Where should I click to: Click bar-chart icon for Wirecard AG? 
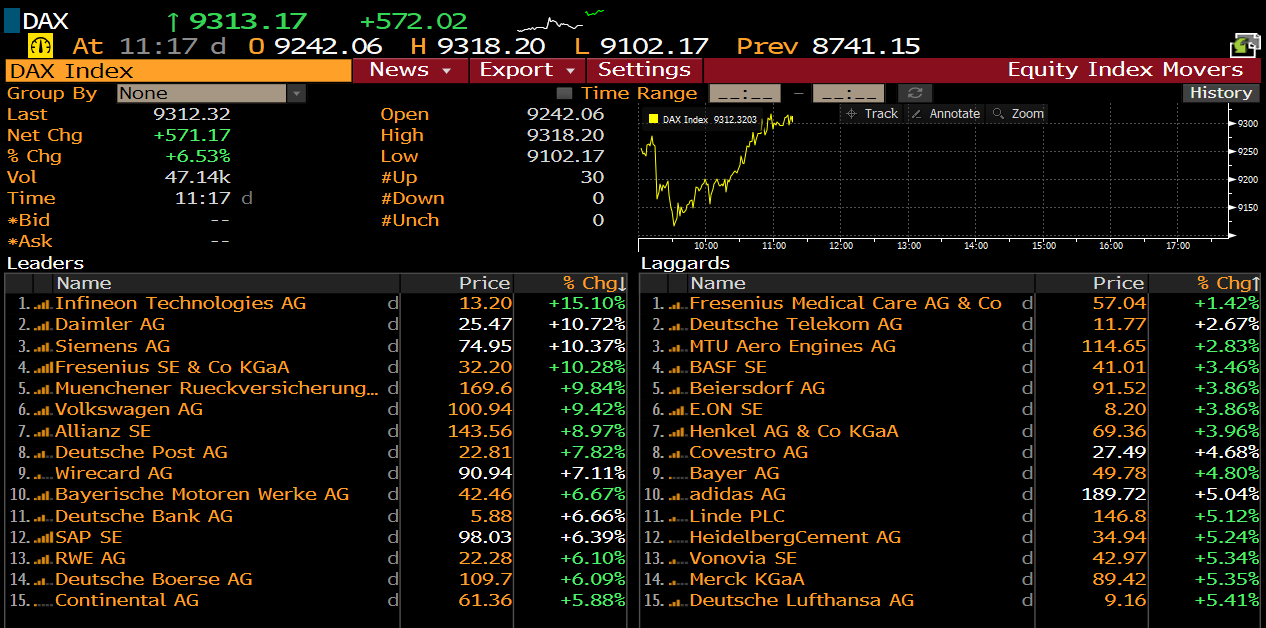(x=43, y=474)
